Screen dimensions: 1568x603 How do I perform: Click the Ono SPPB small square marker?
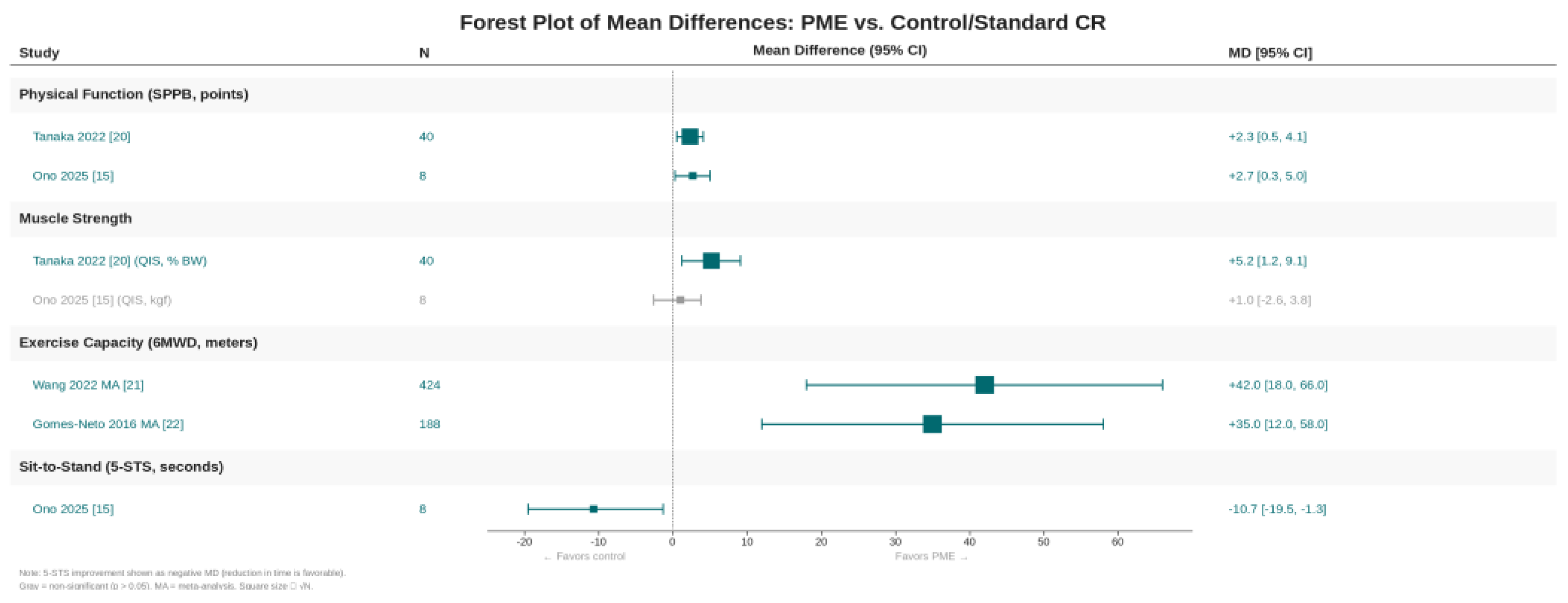pyautogui.click(x=692, y=176)
